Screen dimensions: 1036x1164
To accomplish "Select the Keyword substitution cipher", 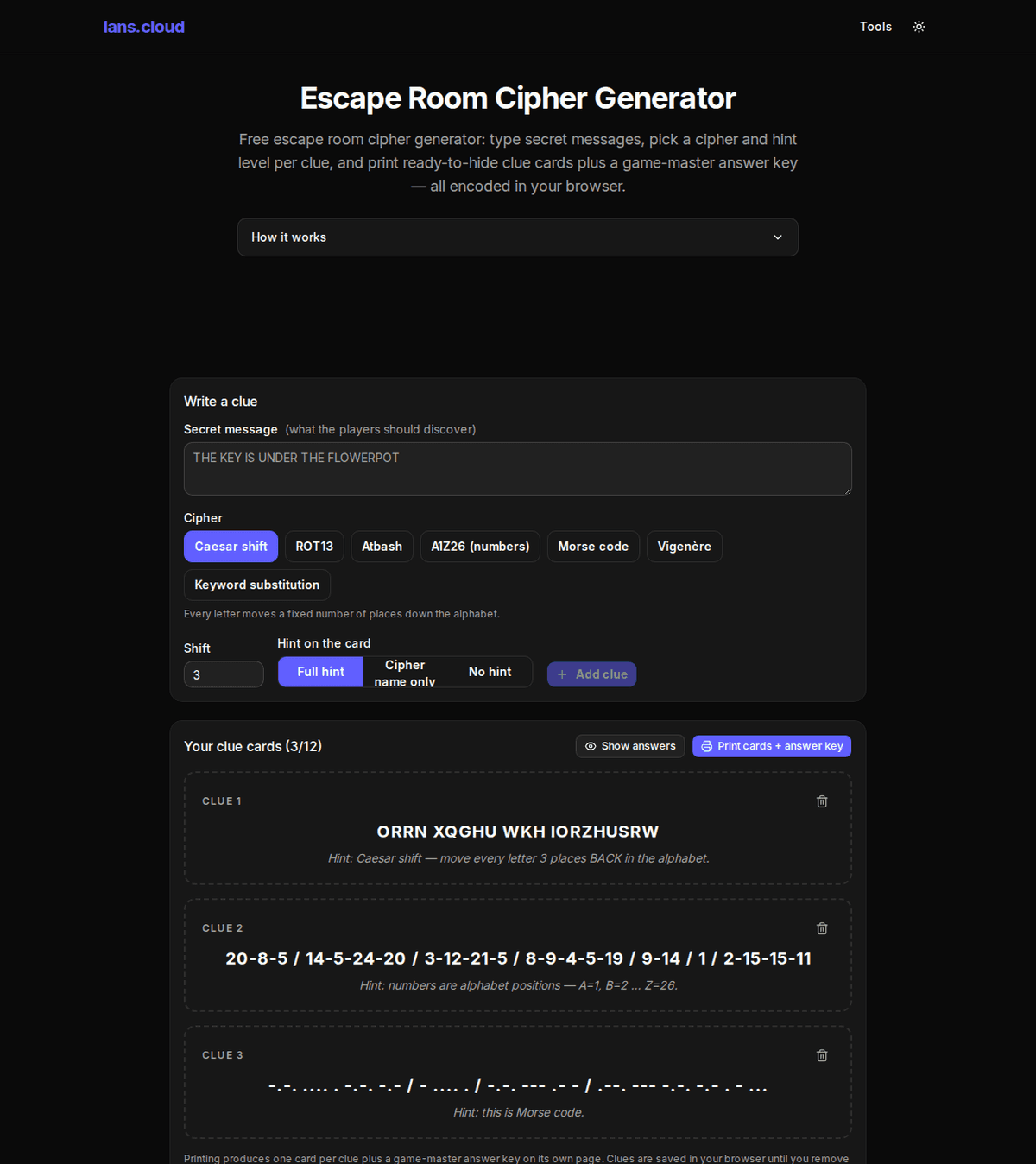I will [x=257, y=585].
